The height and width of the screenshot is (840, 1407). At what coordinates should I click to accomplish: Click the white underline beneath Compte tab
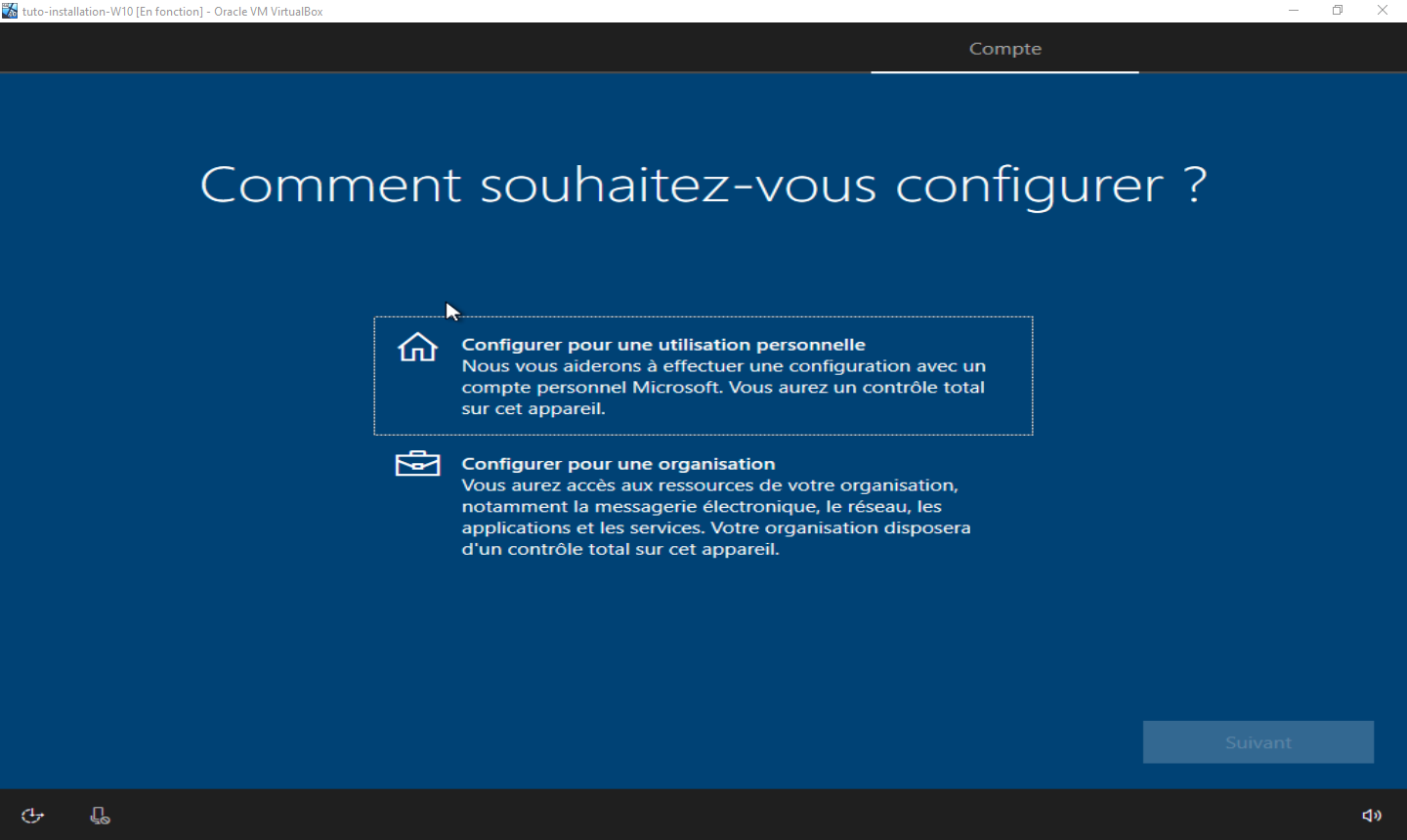pos(1004,71)
